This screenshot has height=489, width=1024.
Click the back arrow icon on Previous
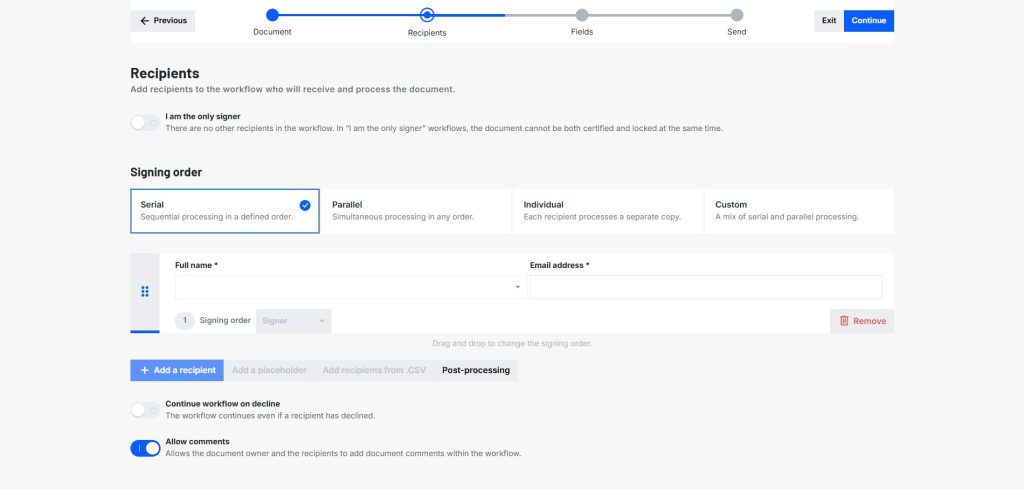pyautogui.click(x=145, y=21)
